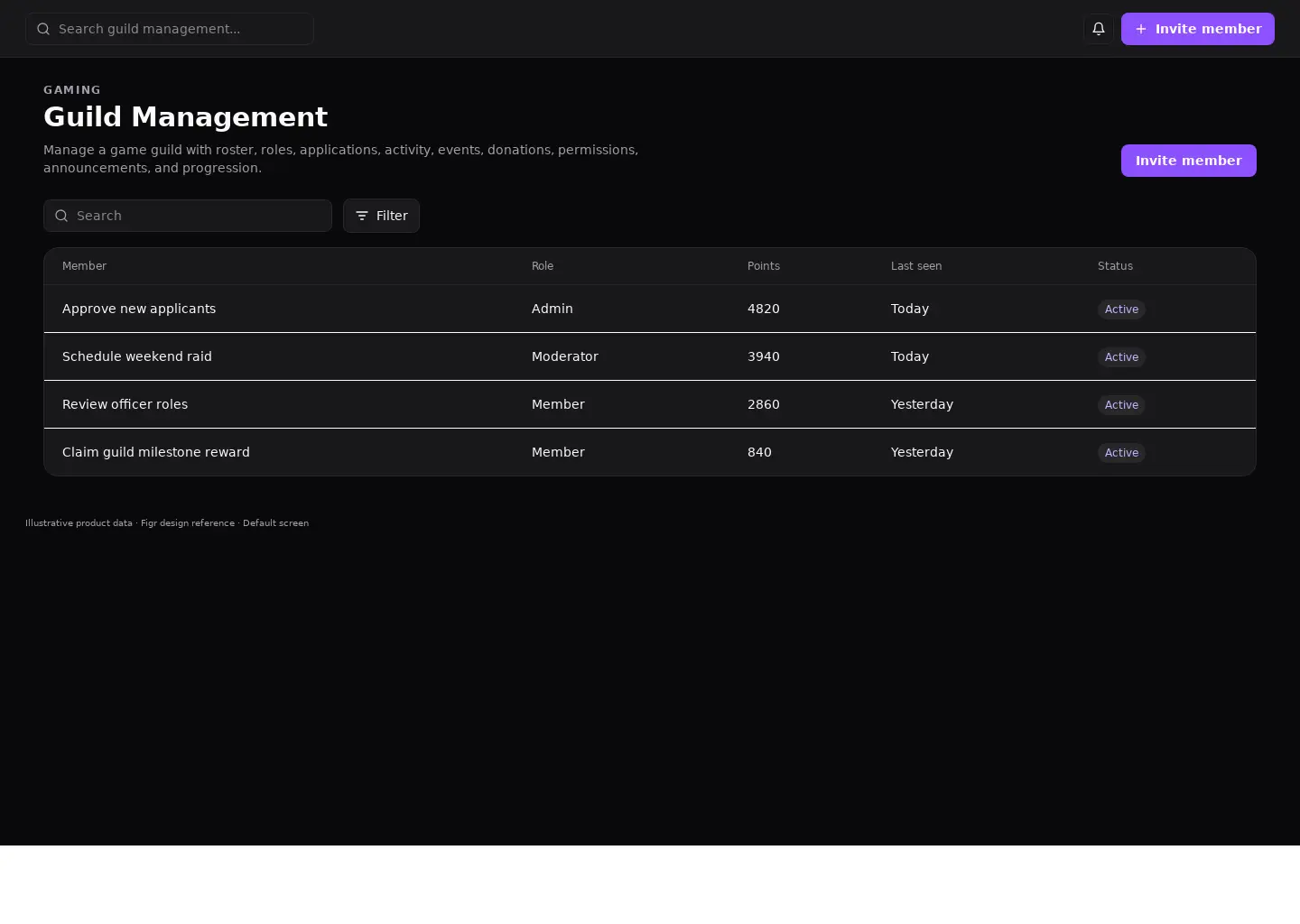Image resolution: width=1300 pixels, height=924 pixels.
Task: Click the 2860 points value
Action: point(764,404)
